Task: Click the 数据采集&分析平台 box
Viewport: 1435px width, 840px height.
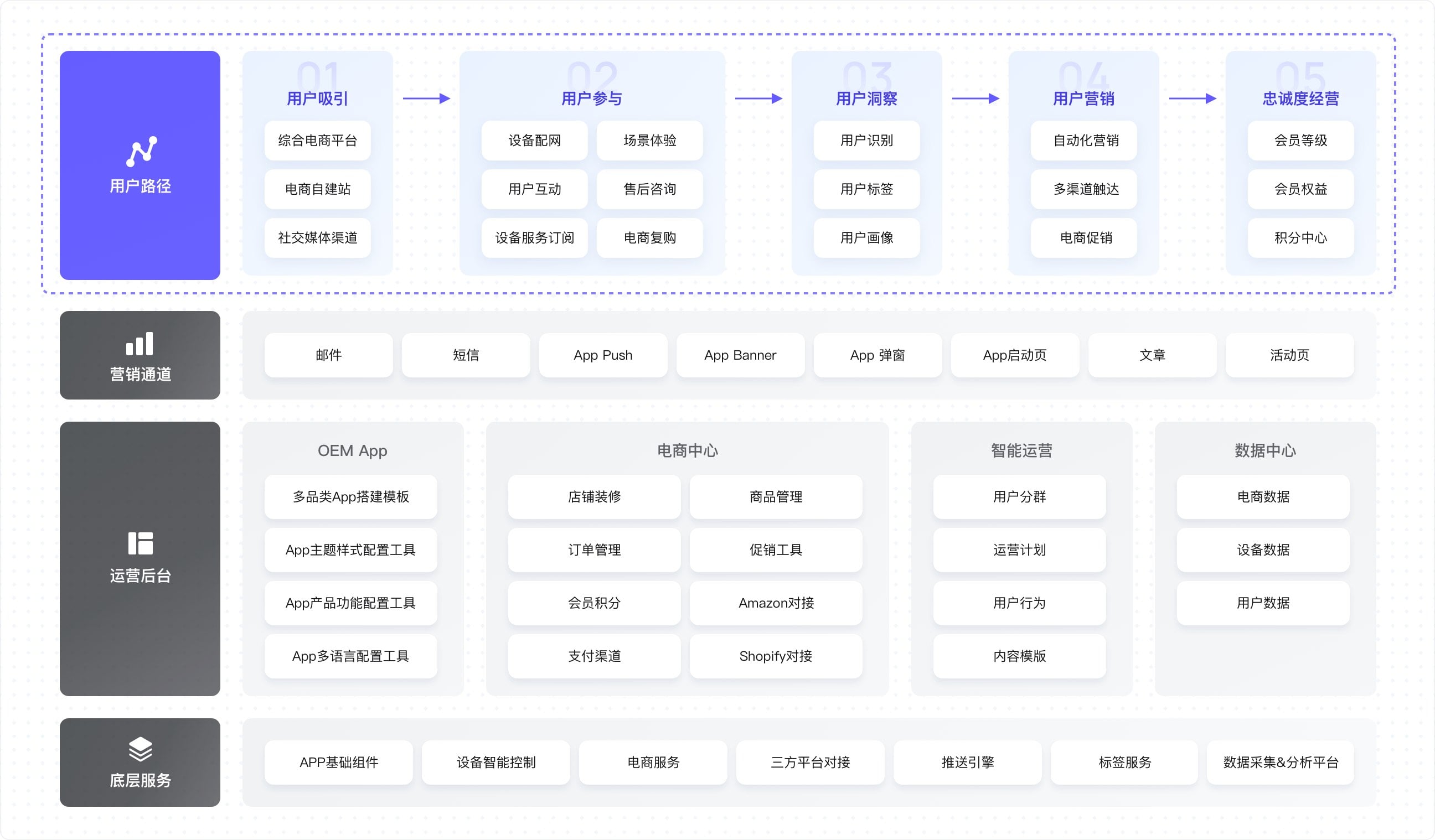Action: (1279, 763)
